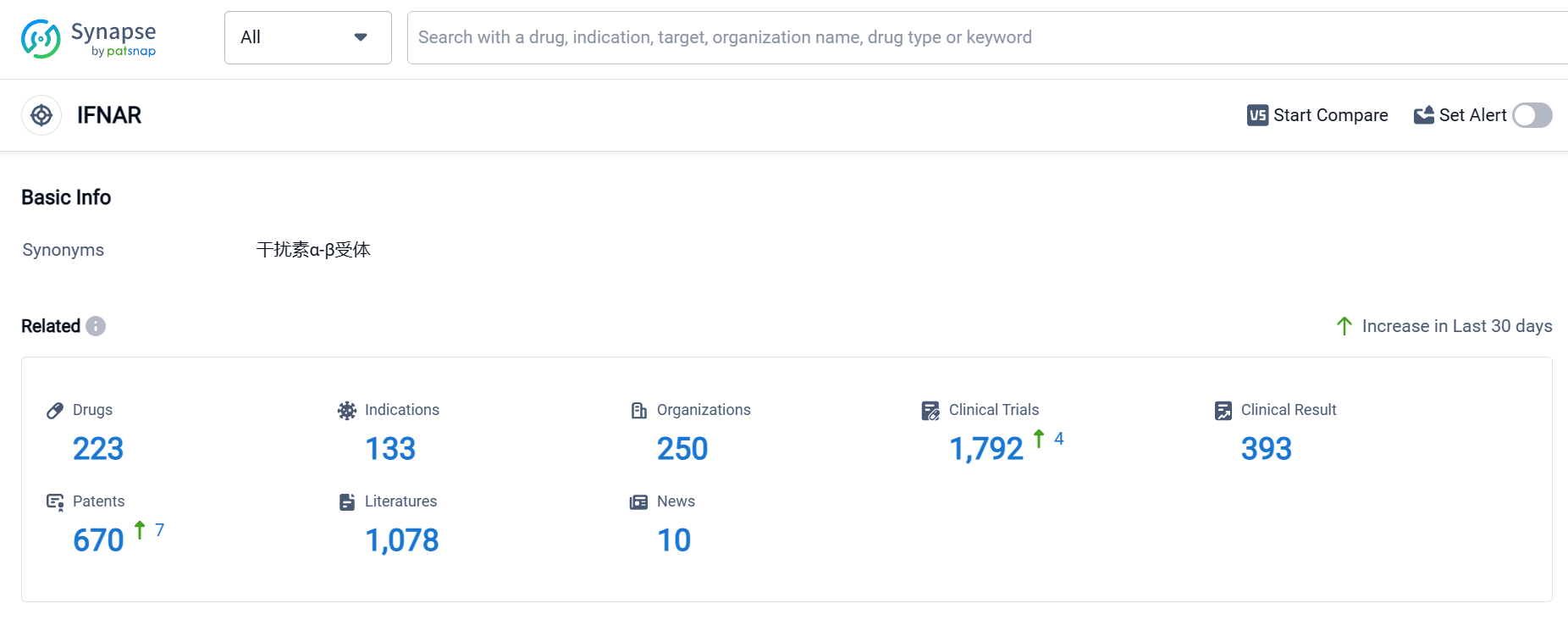
Task: Click the dropdown arrow beside All
Action: 361,37
